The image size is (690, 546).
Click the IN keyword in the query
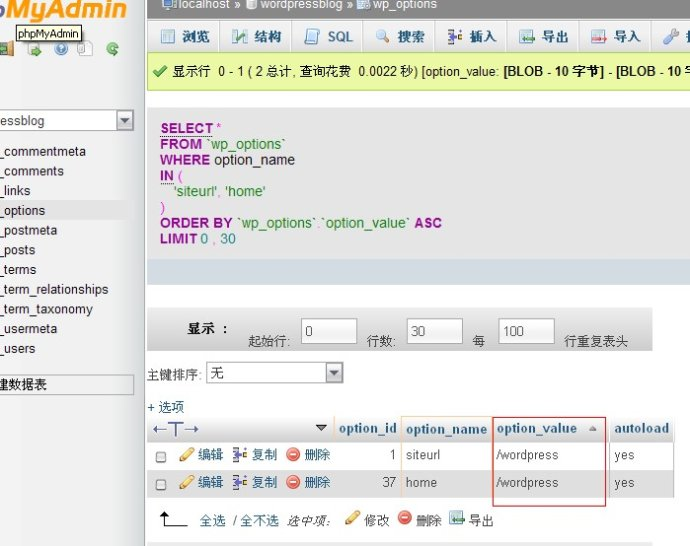(x=167, y=176)
